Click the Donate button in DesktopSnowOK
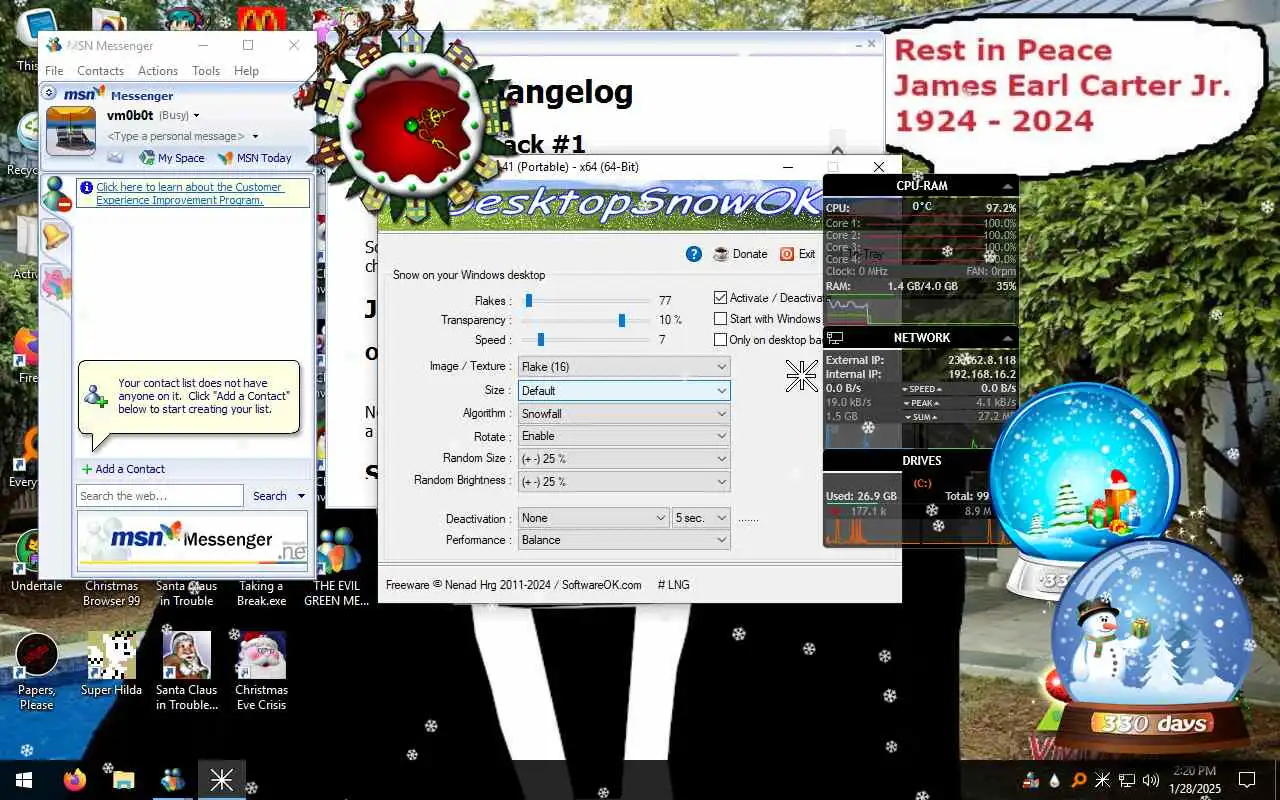This screenshot has width=1280, height=800. coord(740,254)
